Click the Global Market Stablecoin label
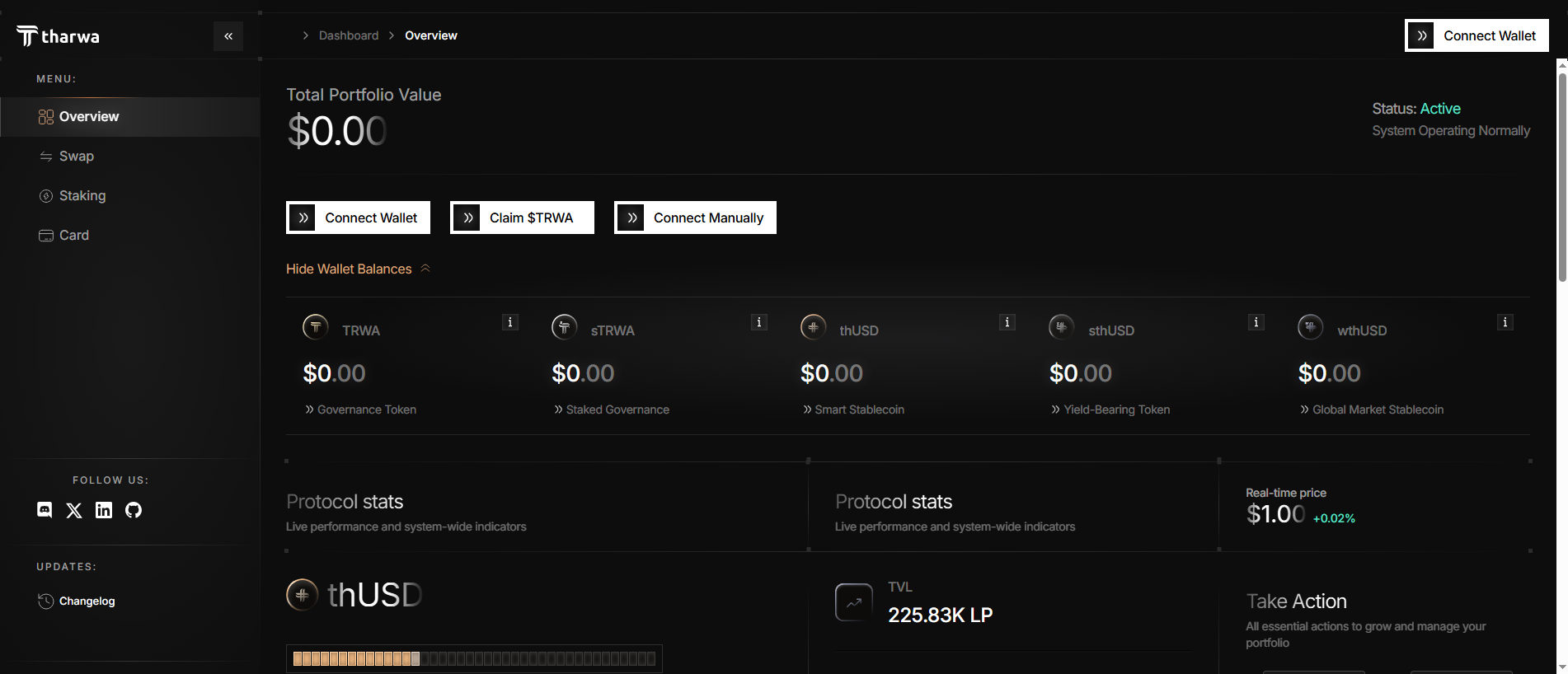1568x674 pixels. (1378, 410)
